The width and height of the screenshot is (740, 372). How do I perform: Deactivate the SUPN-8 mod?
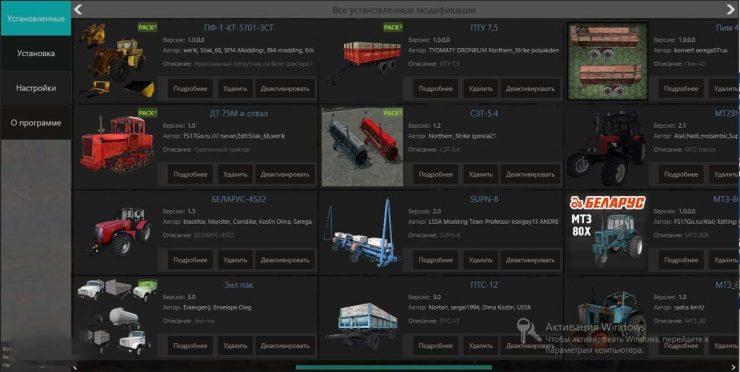[x=530, y=260]
